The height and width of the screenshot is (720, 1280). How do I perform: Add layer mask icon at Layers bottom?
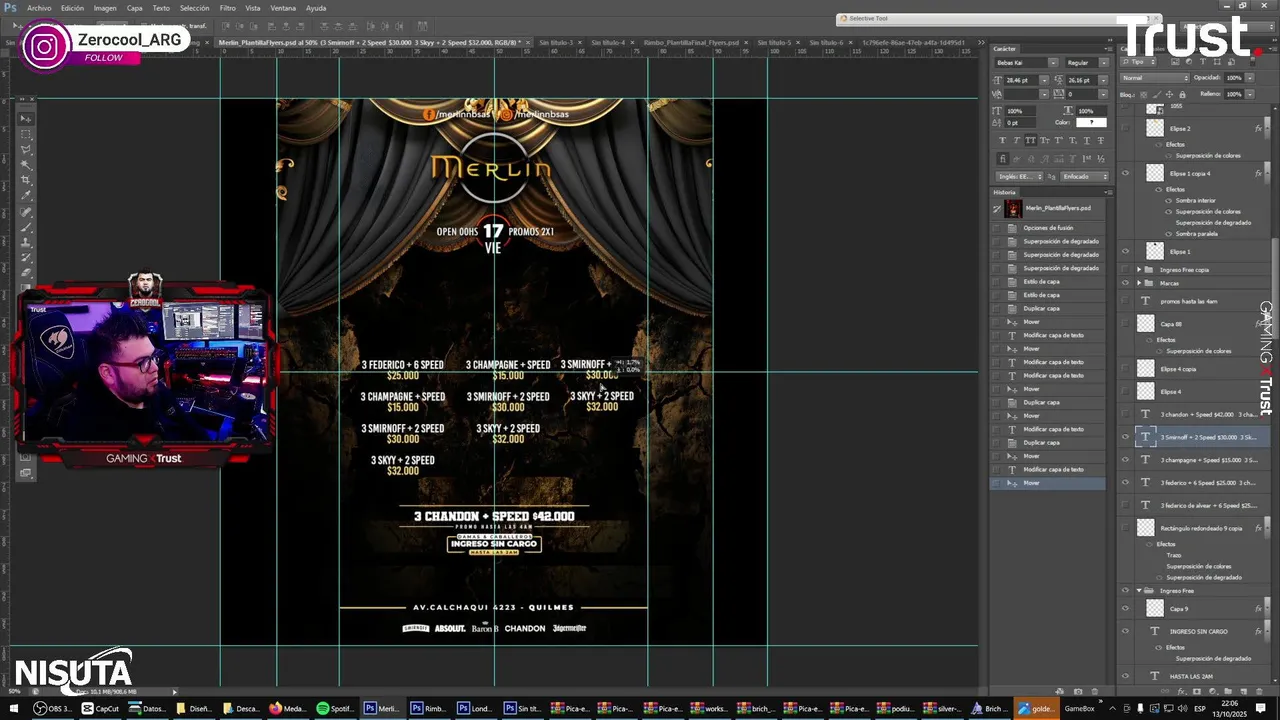[x=1197, y=691]
